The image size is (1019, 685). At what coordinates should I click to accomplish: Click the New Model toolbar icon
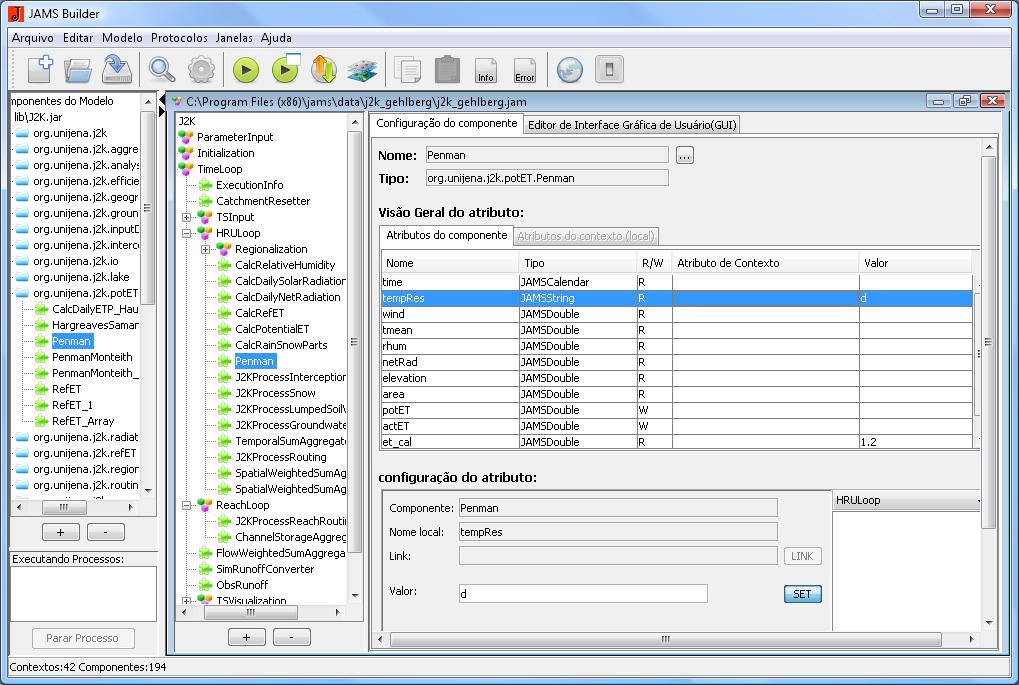(40, 70)
